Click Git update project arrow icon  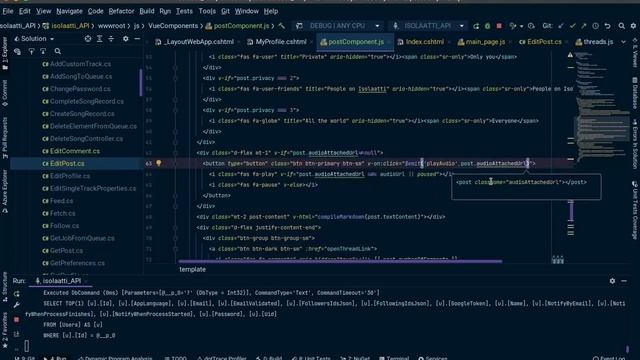click(561, 26)
